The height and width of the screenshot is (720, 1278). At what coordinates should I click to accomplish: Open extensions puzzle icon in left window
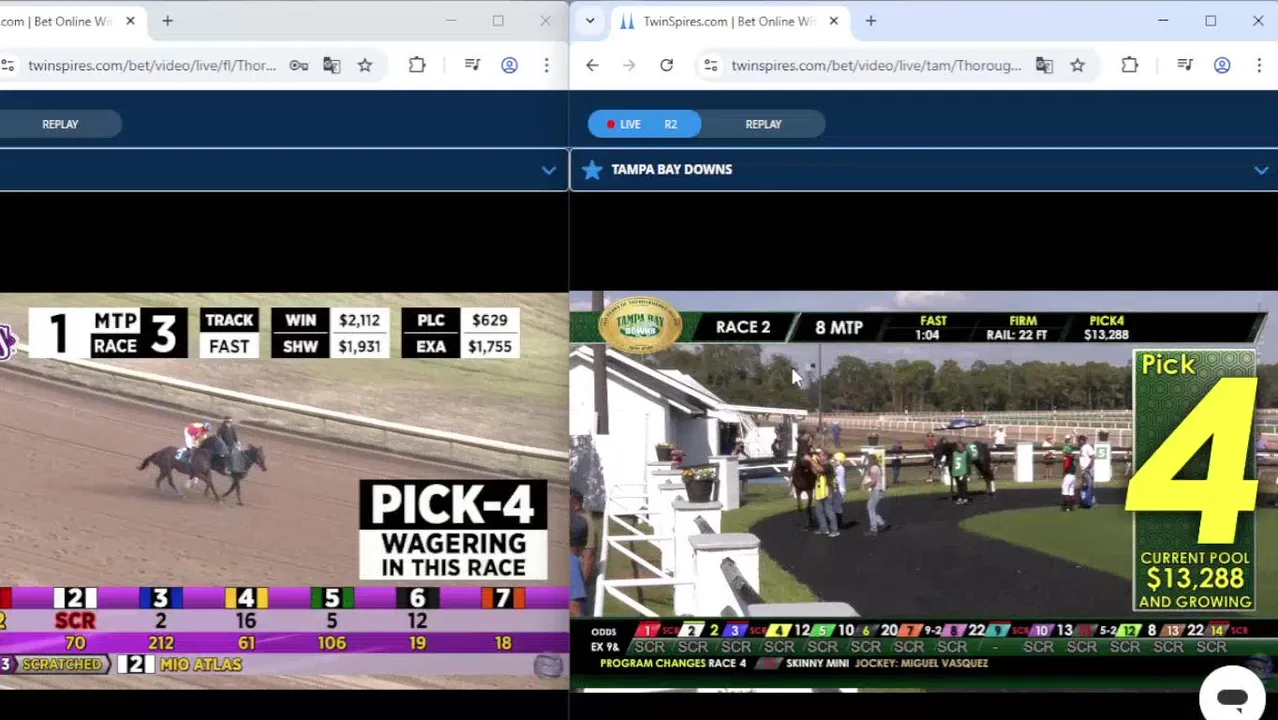(x=417, y=65)
